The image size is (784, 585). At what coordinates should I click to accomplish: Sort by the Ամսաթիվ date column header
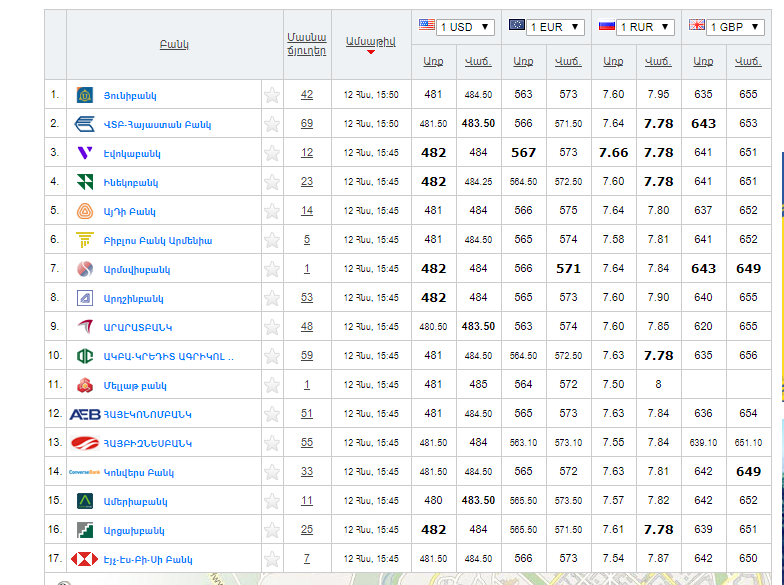[x=370, y=42]
